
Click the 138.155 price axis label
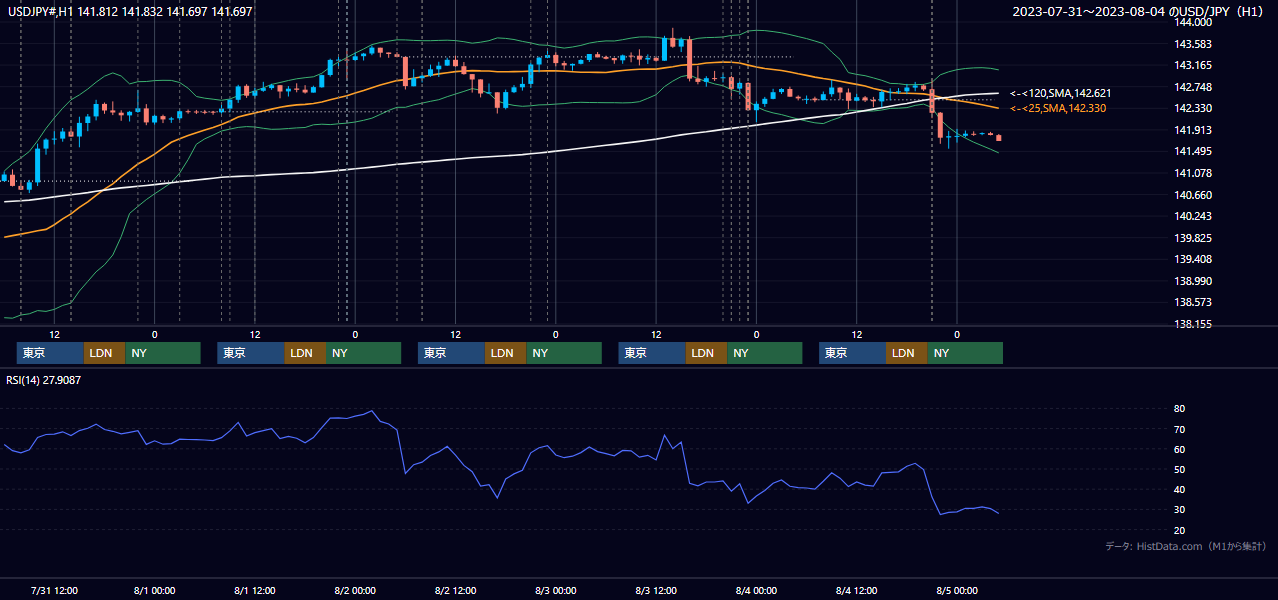pos(1193,324)
